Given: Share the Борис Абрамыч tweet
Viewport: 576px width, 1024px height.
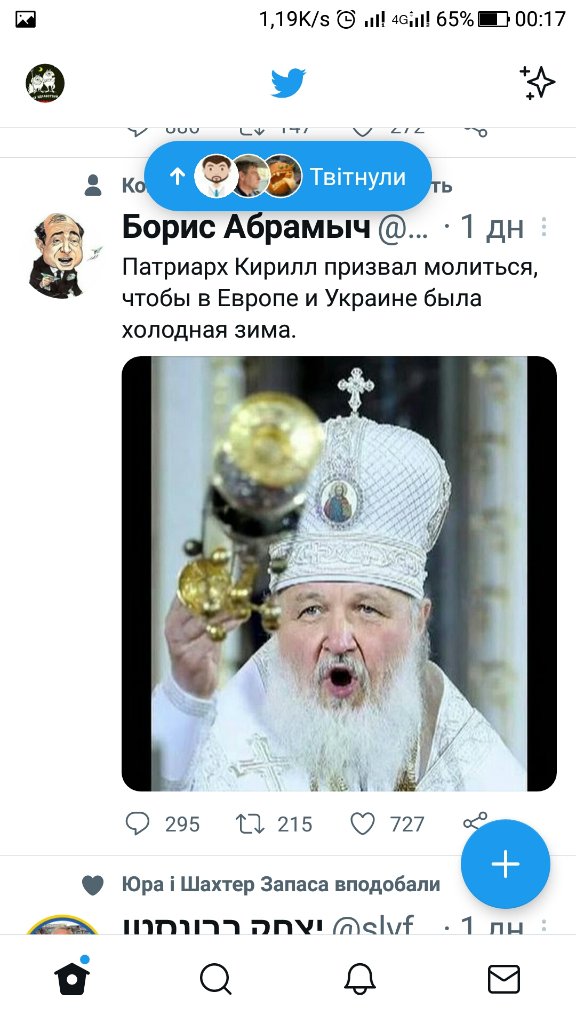Looking at the screenshot, I should click(475, 822).
